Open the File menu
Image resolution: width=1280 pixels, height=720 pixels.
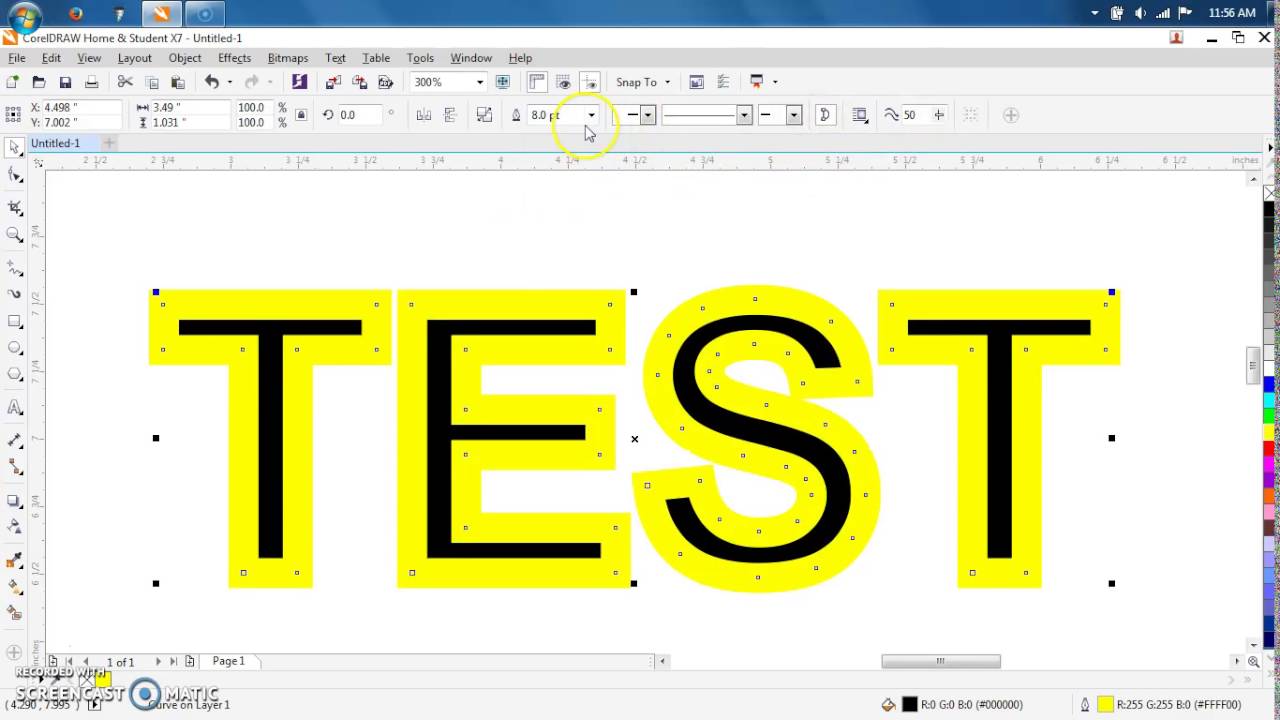tap(17, 58)
